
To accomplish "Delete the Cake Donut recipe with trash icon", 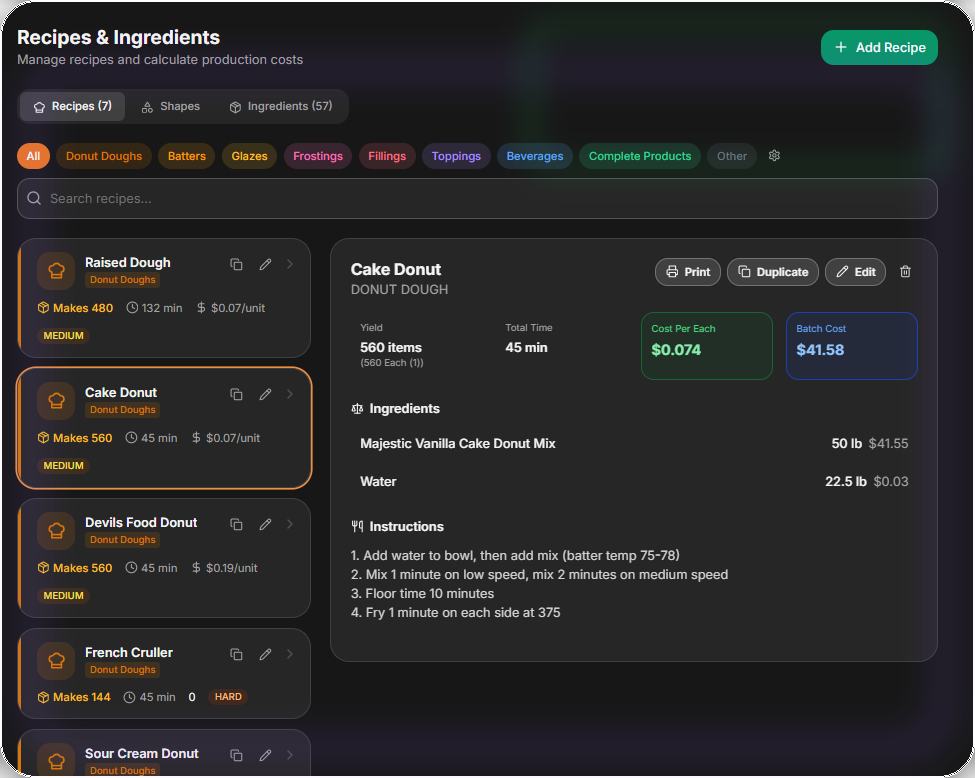I will coord(904,271).
